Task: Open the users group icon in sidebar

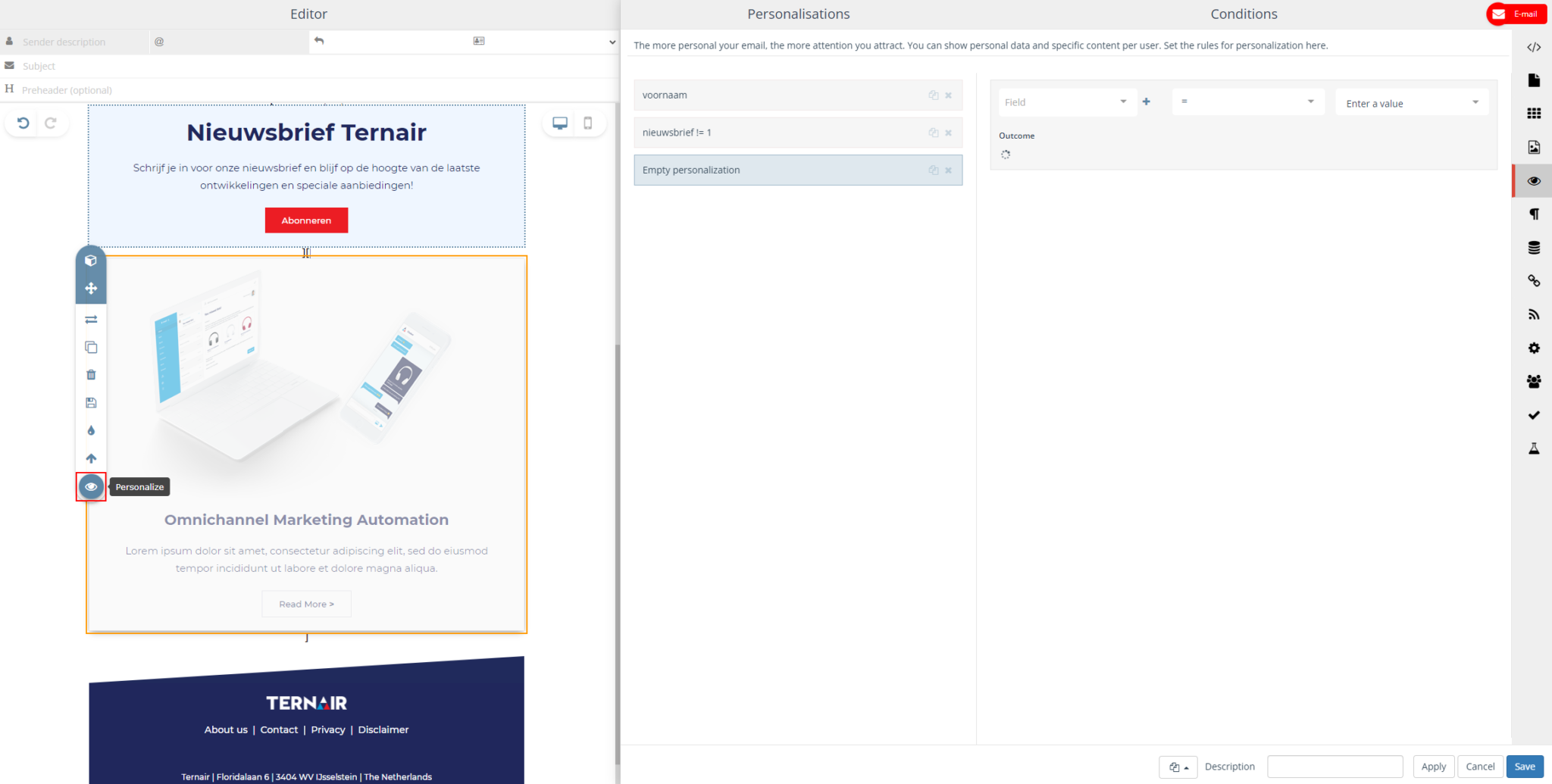Action: coord(1534,382)
